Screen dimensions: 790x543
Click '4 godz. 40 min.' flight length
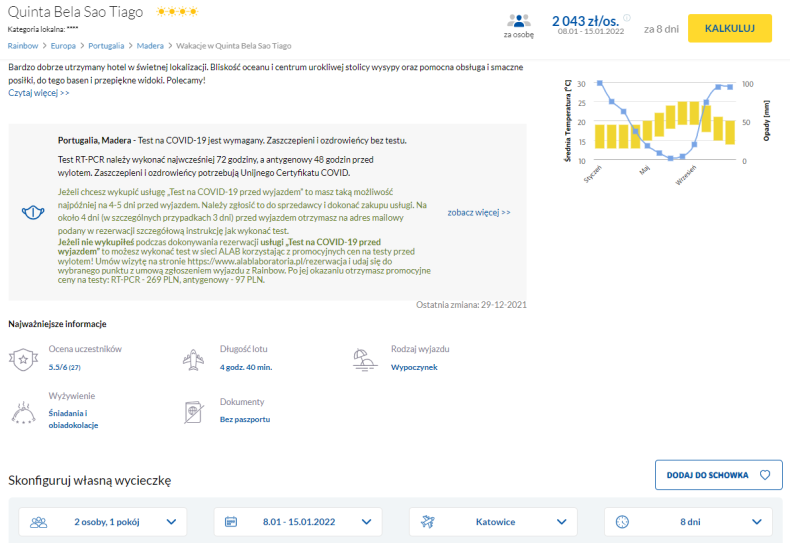pyautogui.click(x=246, y=367)
